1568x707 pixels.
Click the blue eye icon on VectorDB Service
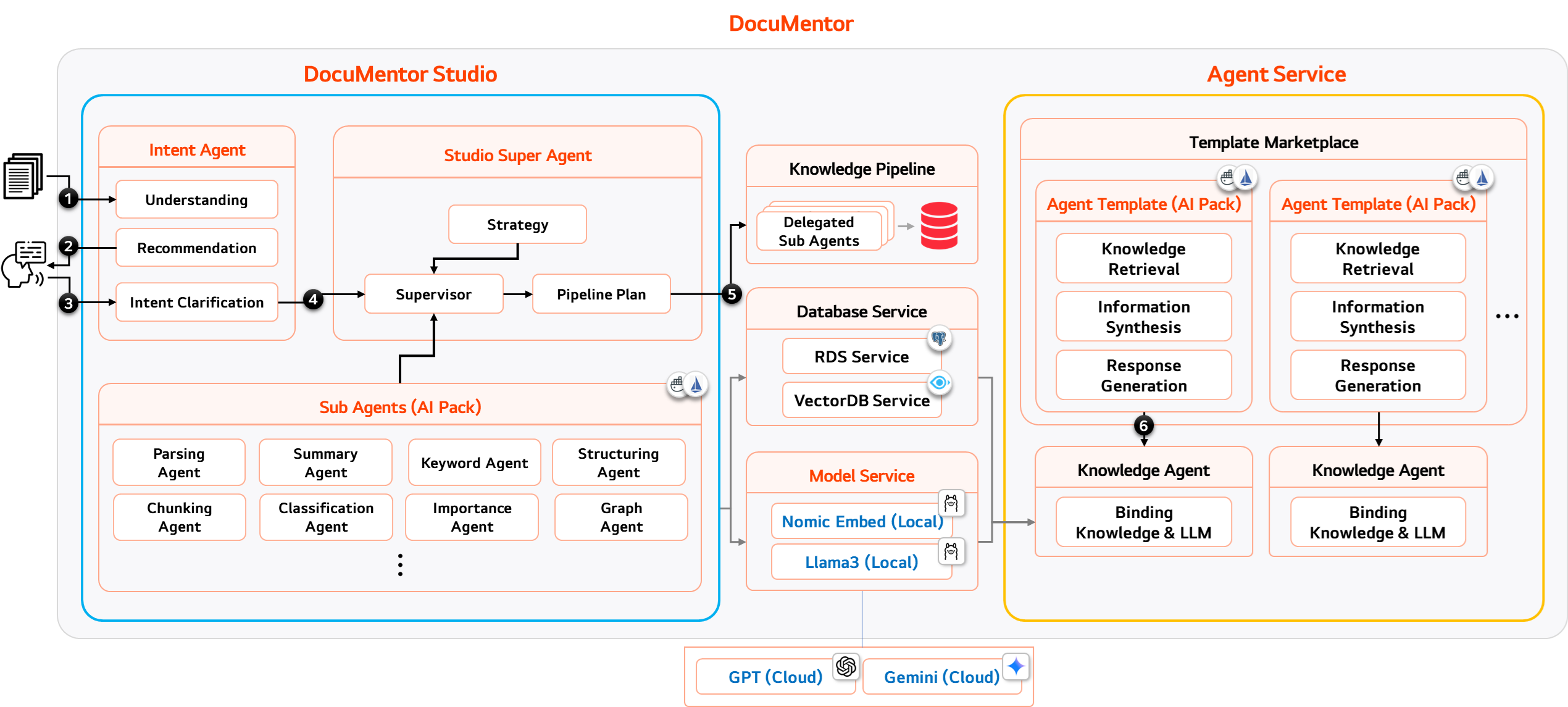939,382
